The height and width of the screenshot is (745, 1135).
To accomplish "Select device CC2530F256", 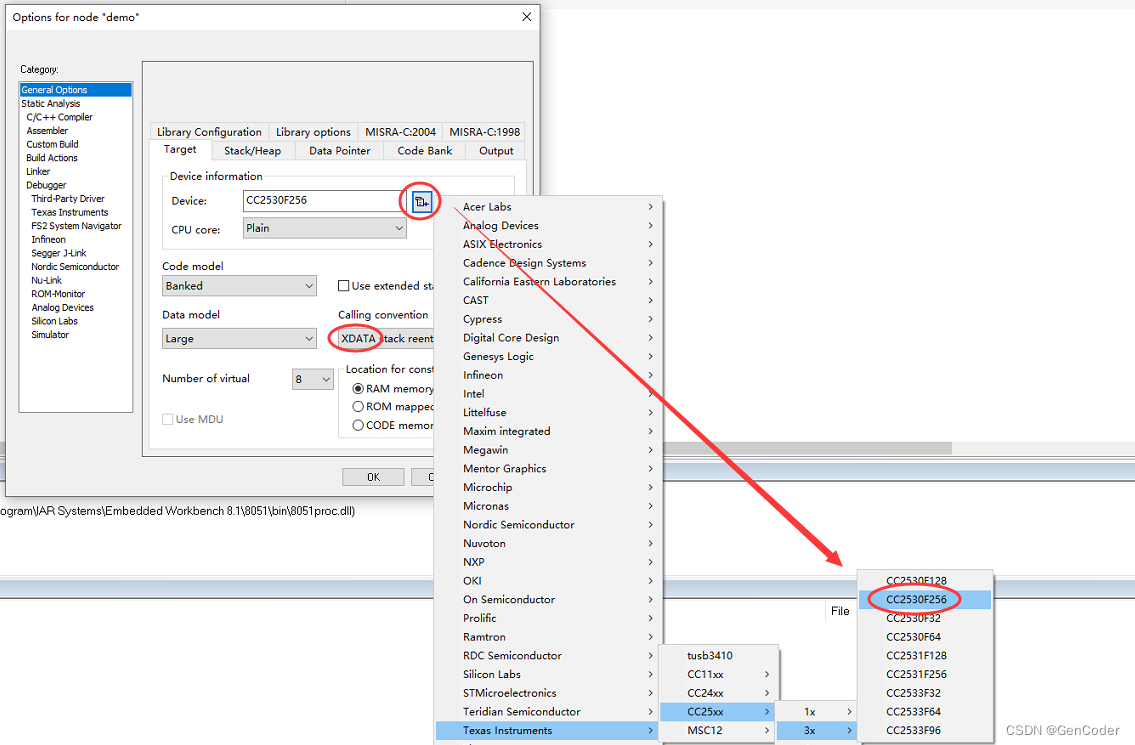I will [x=924, y=599].
